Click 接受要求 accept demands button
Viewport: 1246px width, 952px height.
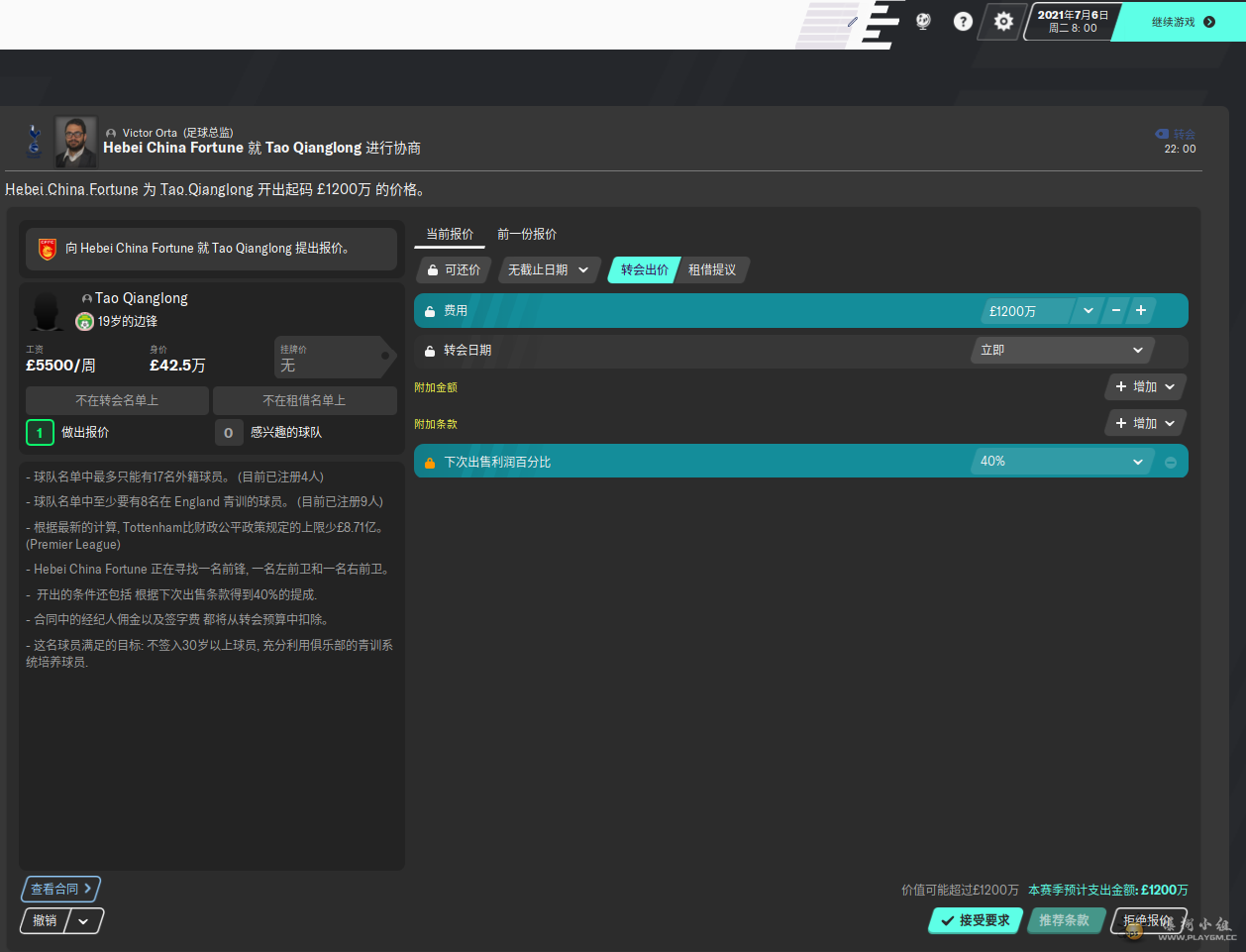(976, 920)
